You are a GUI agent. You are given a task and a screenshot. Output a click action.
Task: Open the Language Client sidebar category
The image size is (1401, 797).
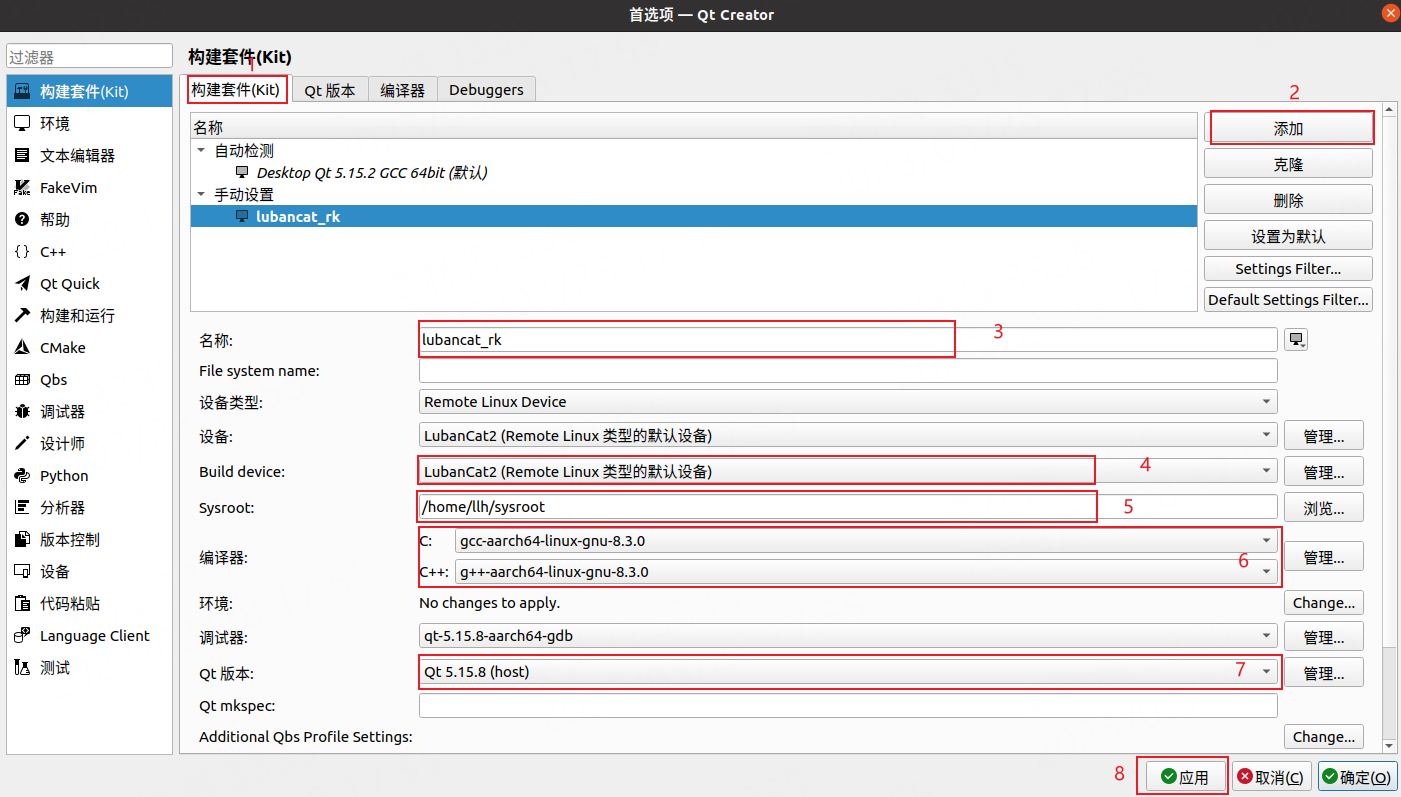tap(89, 636)
